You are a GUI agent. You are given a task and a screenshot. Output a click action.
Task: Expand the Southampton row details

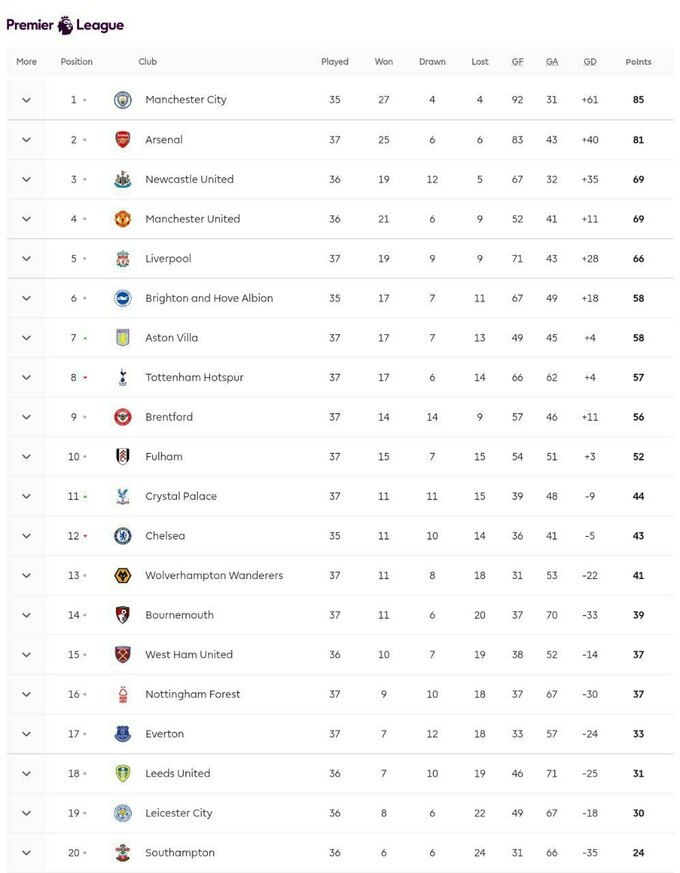[x=27, y=853]
